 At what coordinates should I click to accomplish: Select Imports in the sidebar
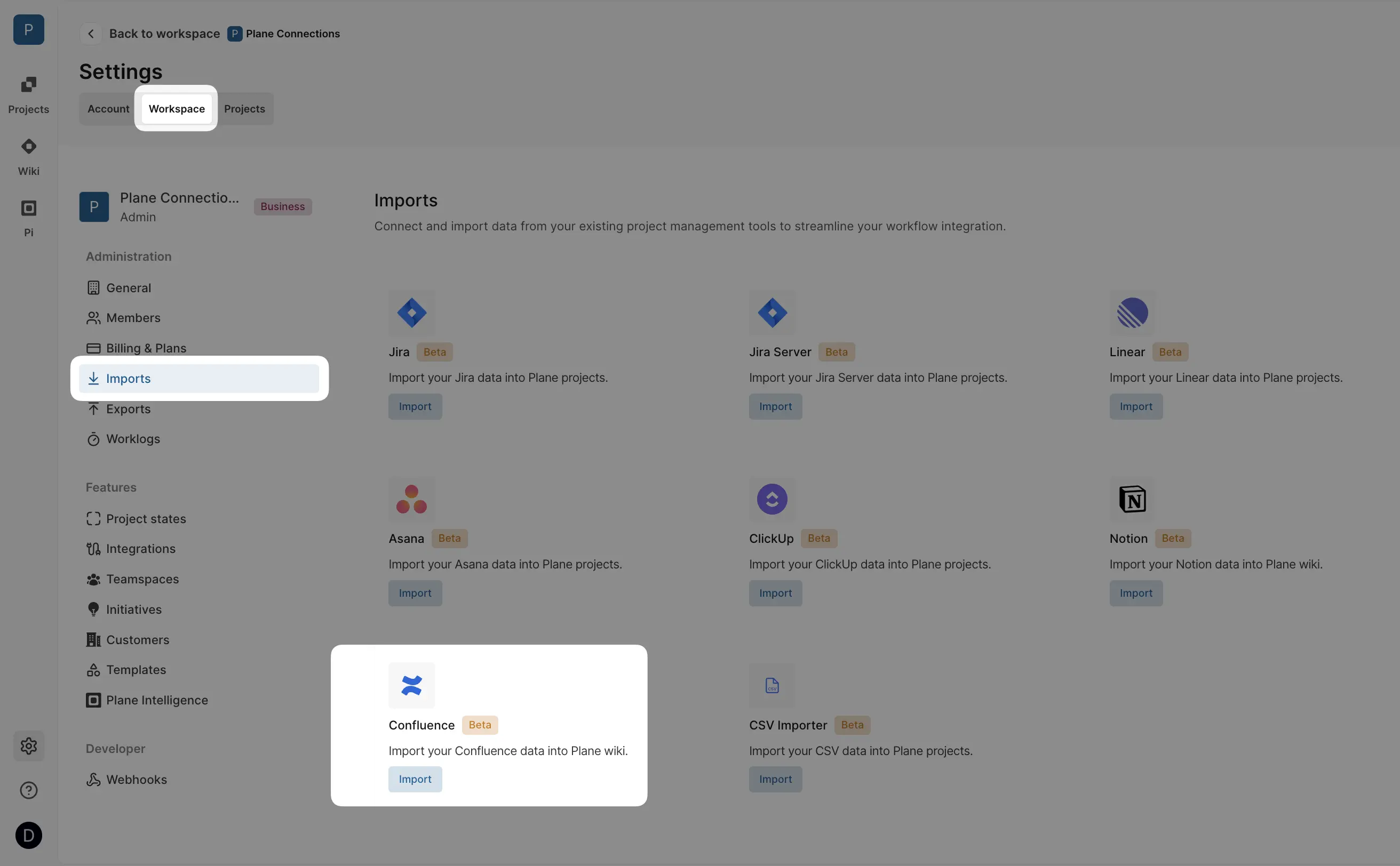pos(199,379)
